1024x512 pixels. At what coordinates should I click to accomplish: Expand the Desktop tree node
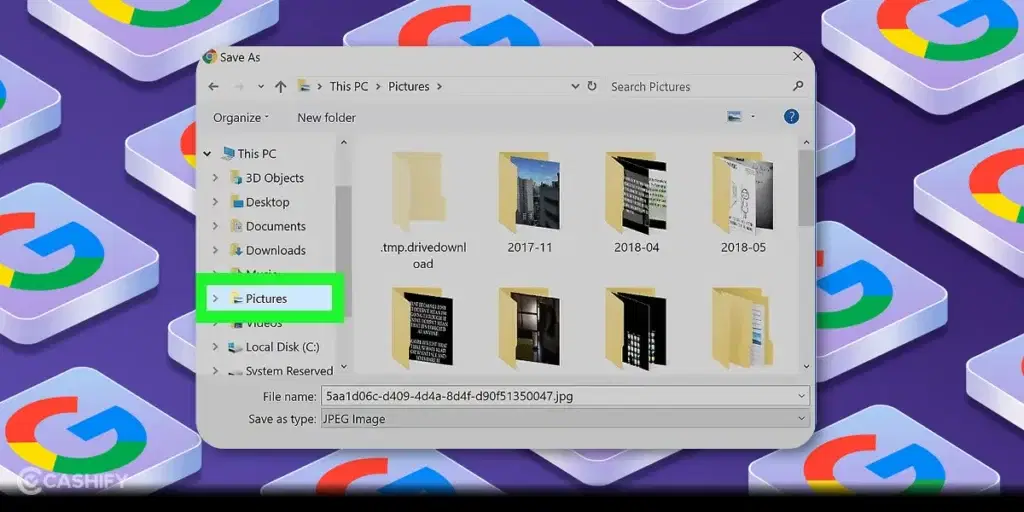(x=216, y=202)
